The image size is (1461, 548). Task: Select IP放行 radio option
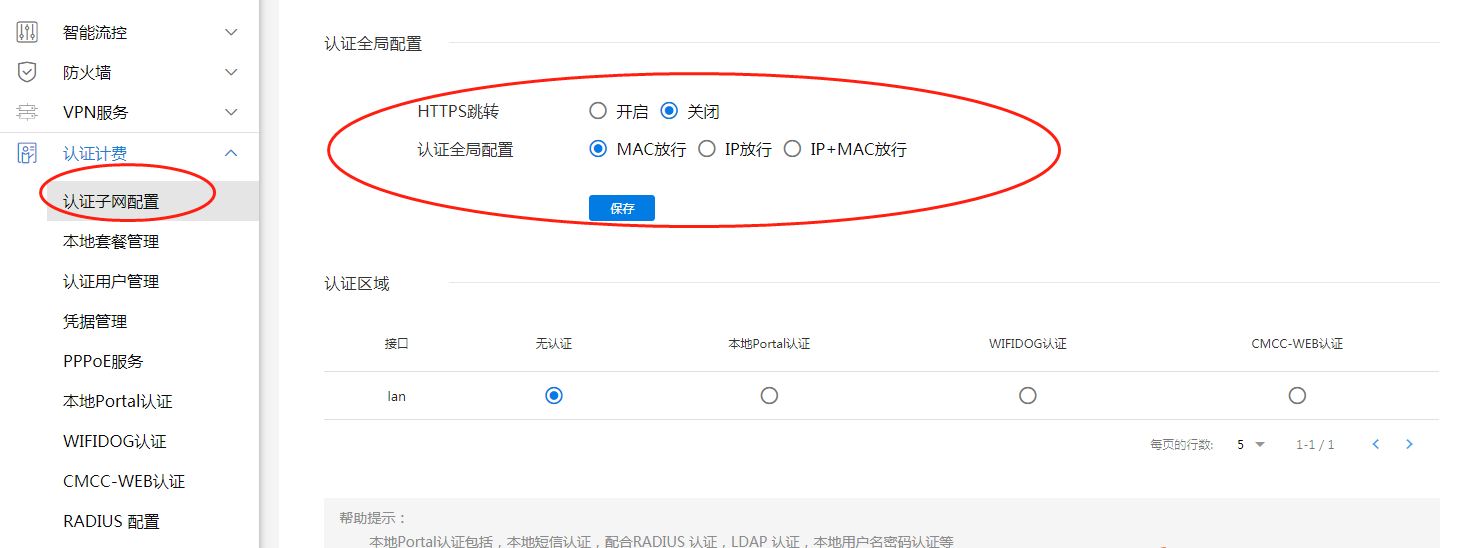707,149
